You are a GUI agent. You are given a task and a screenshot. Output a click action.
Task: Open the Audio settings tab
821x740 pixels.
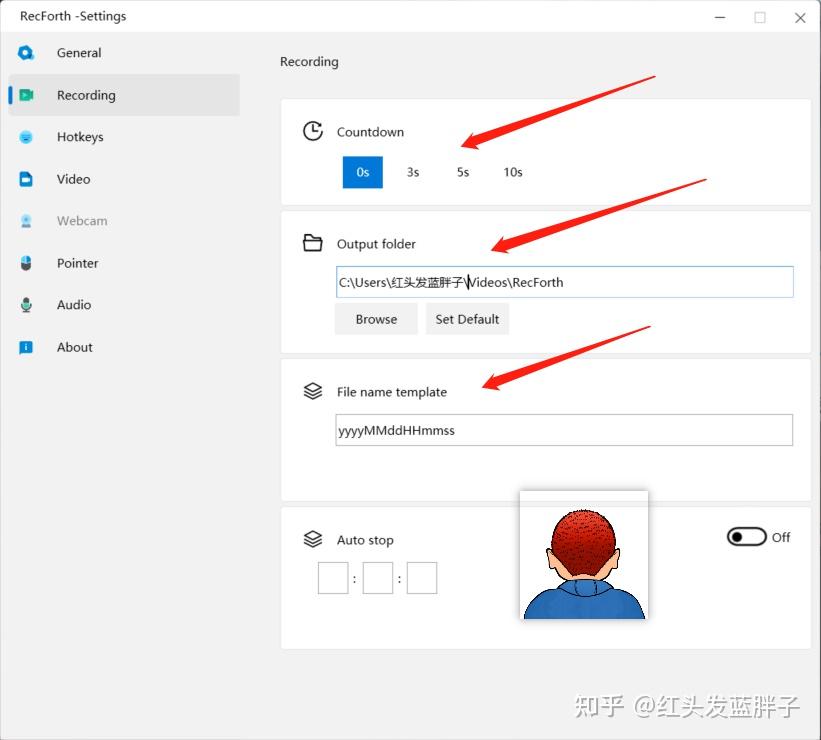pos(125,305)
